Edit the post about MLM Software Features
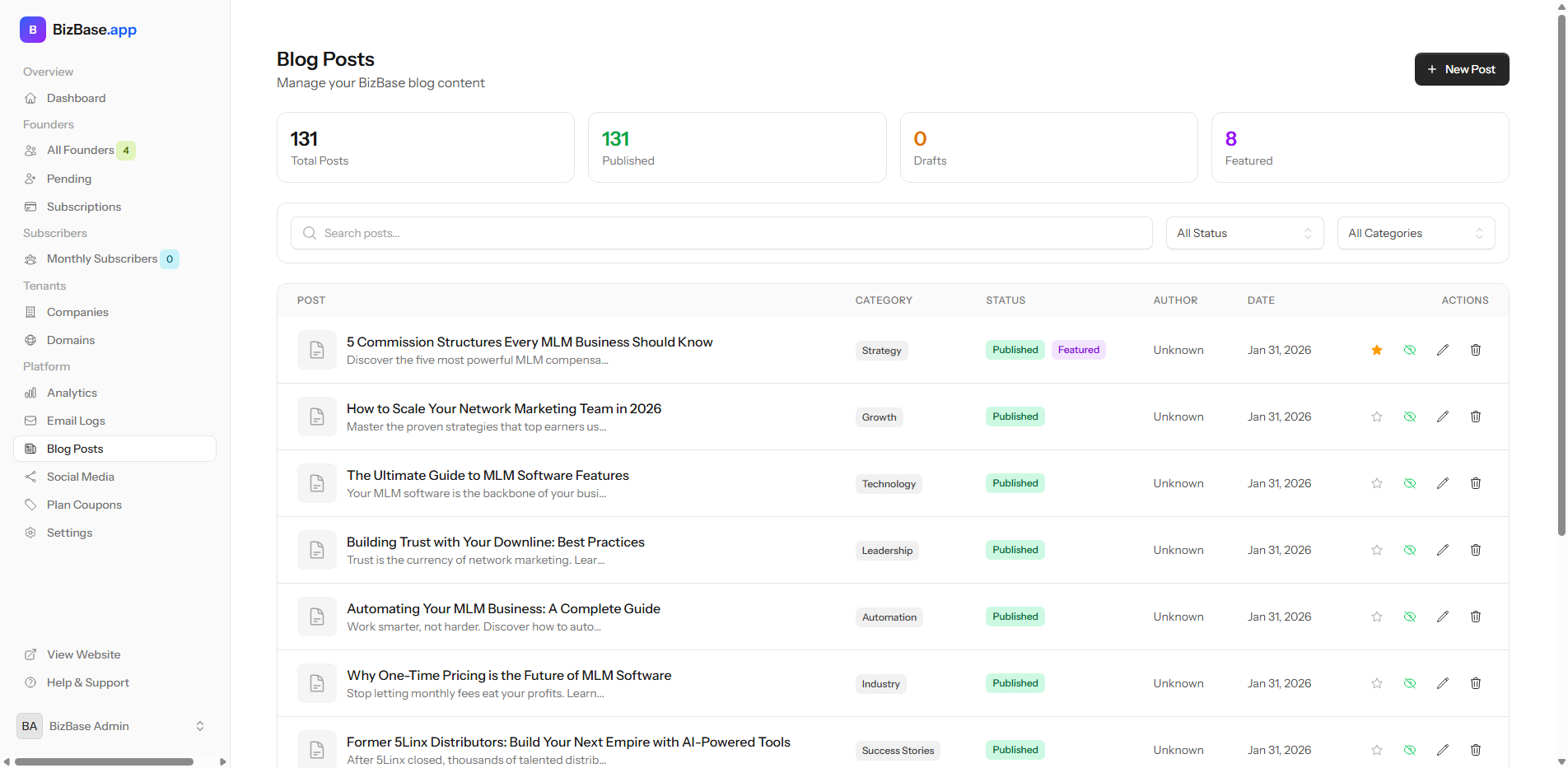 [1442, 483]
